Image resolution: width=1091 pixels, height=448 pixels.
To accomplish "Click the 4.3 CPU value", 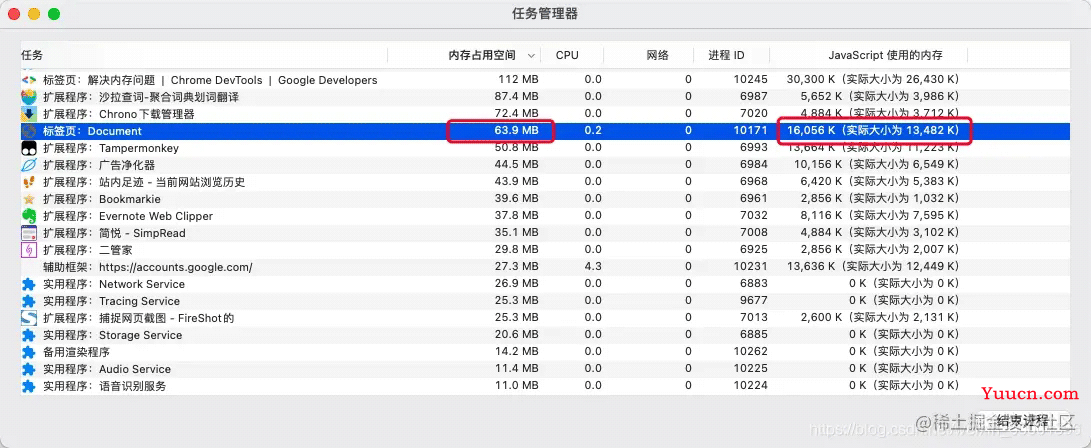I will [593, 267].
